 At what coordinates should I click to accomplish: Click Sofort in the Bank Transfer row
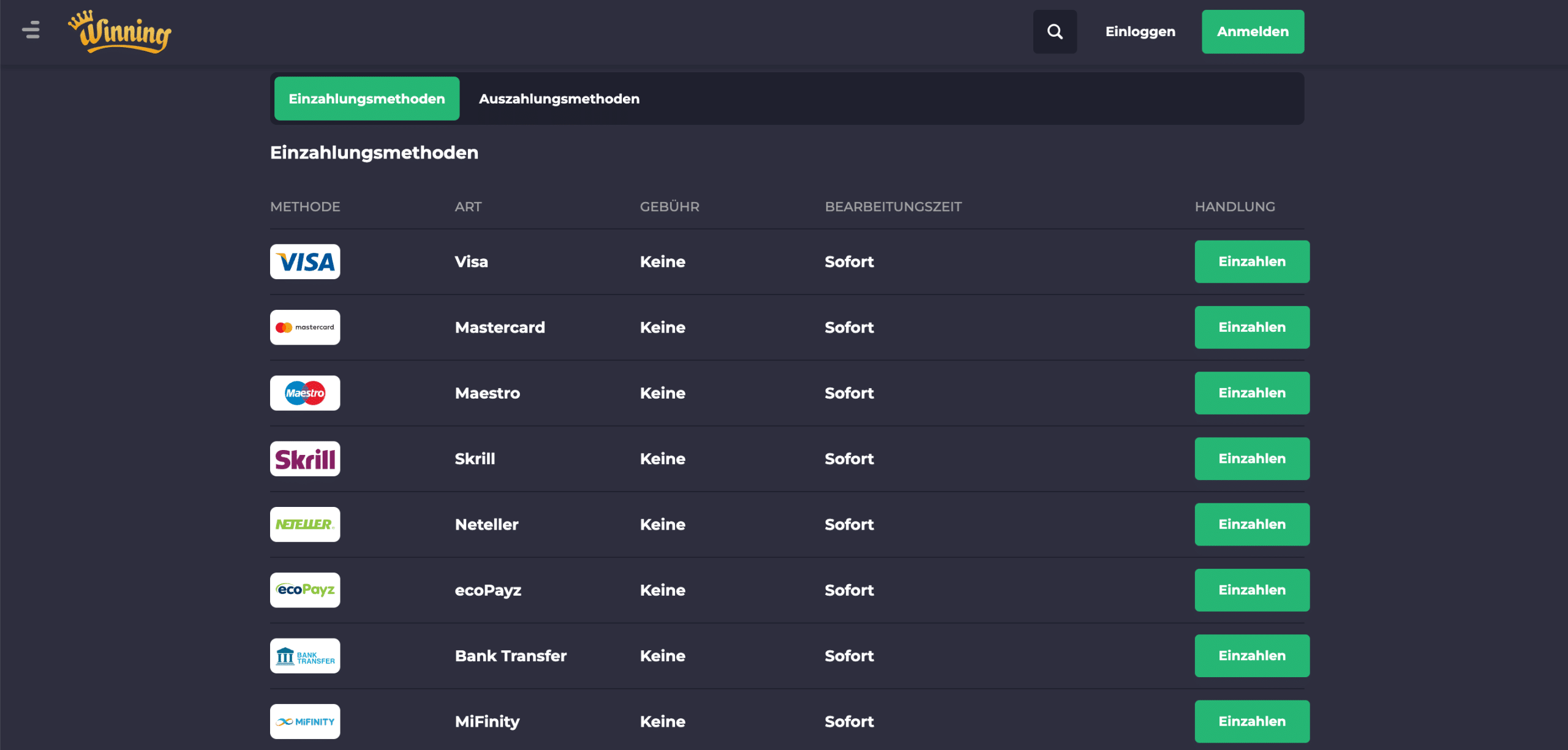coord(849,656)
